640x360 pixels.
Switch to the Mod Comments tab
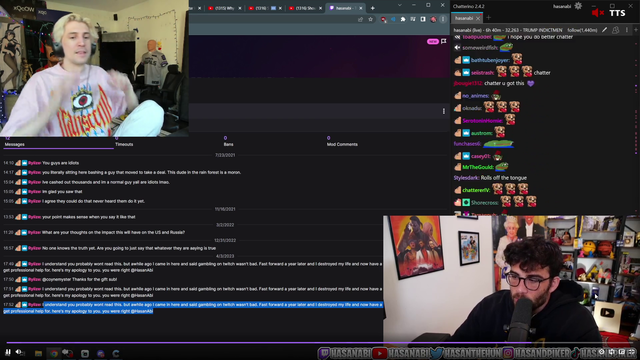click(342, 144)
